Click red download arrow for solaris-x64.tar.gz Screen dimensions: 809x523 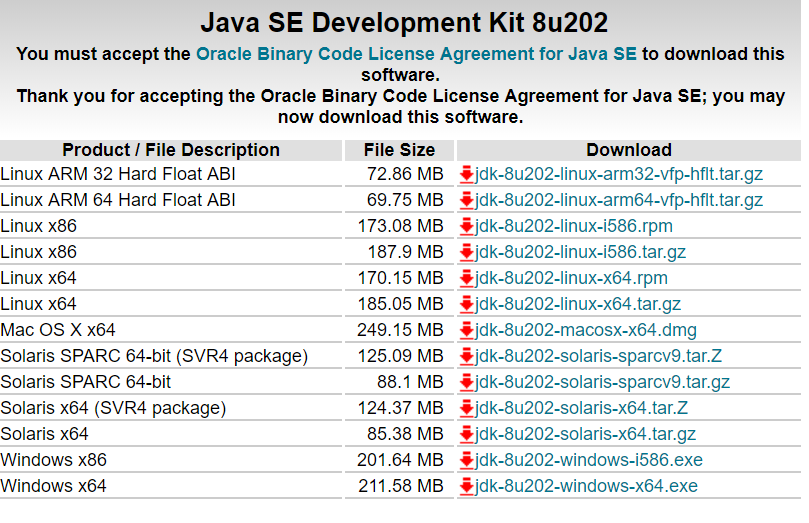coord(466,434)
